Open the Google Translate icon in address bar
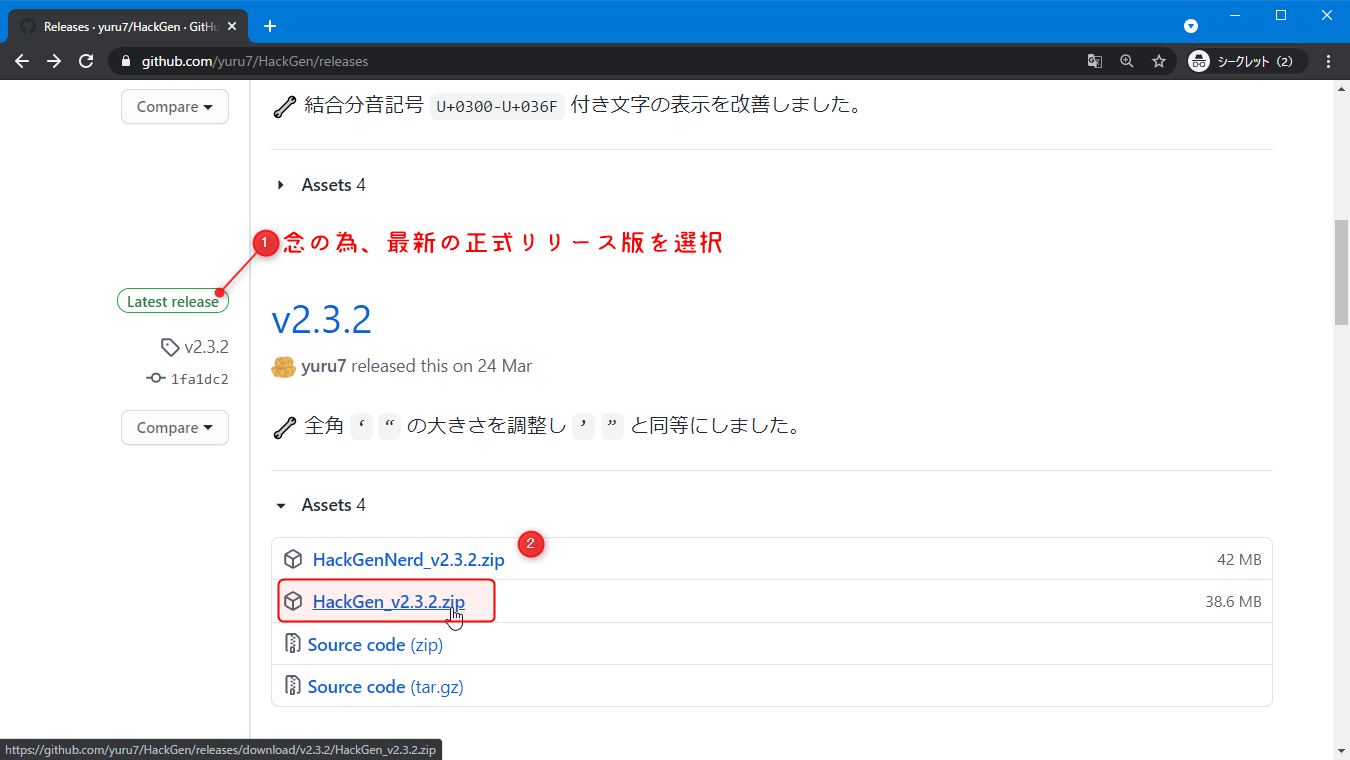The image size is (1350, 760). 1094,60
